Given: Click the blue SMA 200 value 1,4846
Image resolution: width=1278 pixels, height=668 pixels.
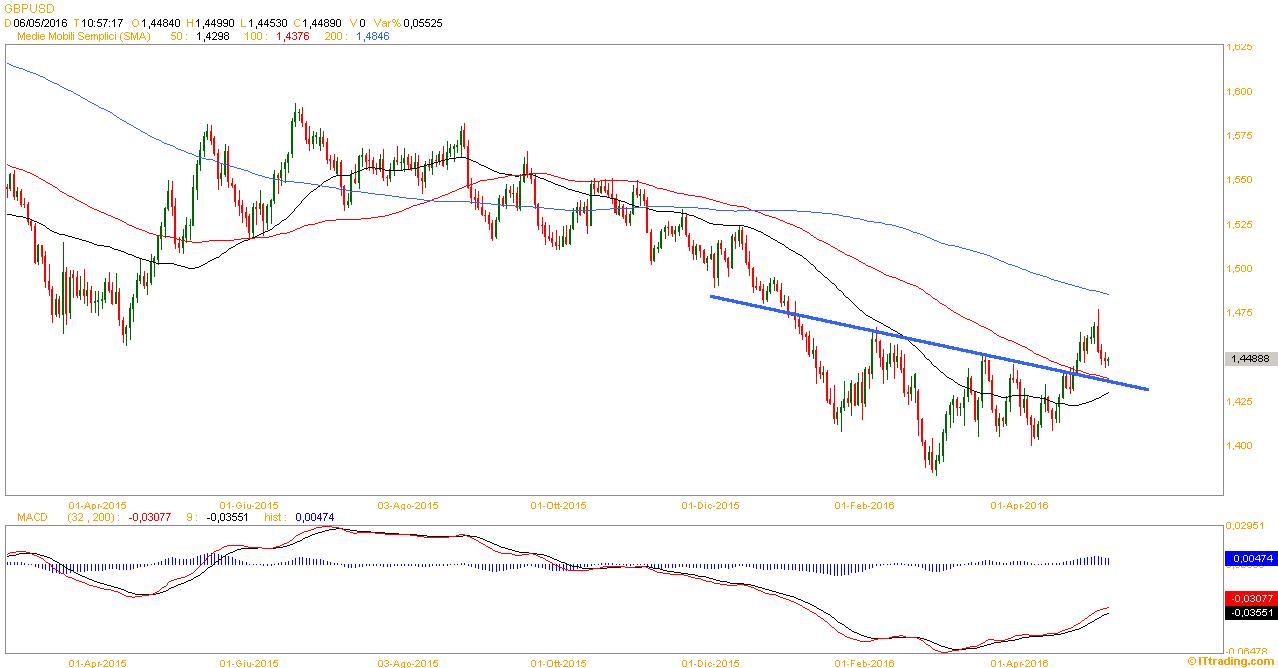Looking at the screenshot, I should pyautogui.click(x=372, y=36).
